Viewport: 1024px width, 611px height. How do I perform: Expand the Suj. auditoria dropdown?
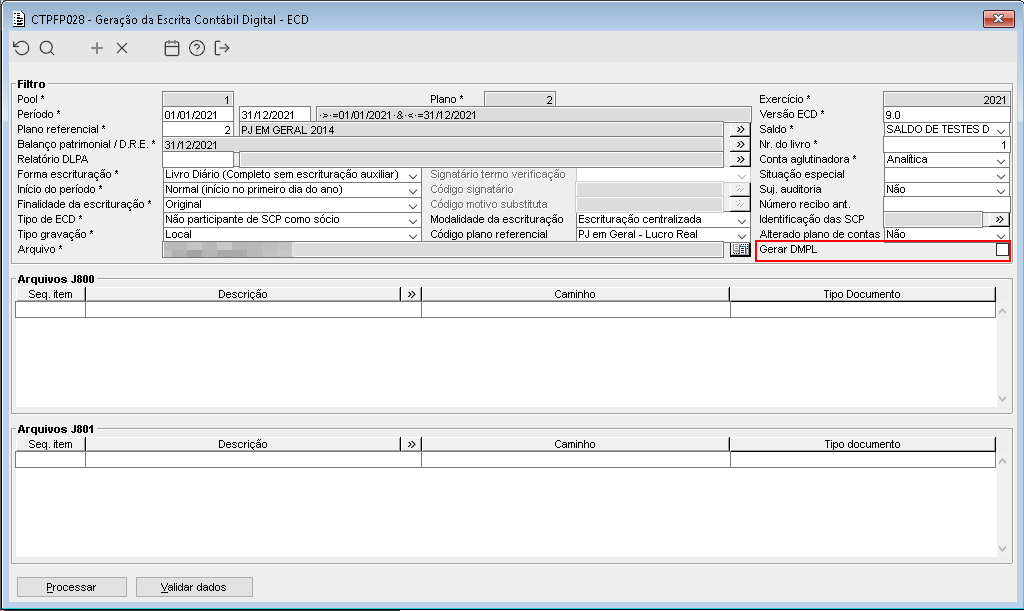(1001, 191)
